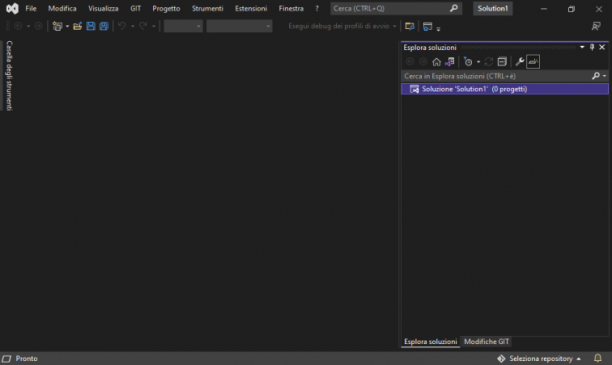Switch to the Modifiche GIT tab
Image resolution: width=612 pixels, height=365 pixels.
coord(486,342)
